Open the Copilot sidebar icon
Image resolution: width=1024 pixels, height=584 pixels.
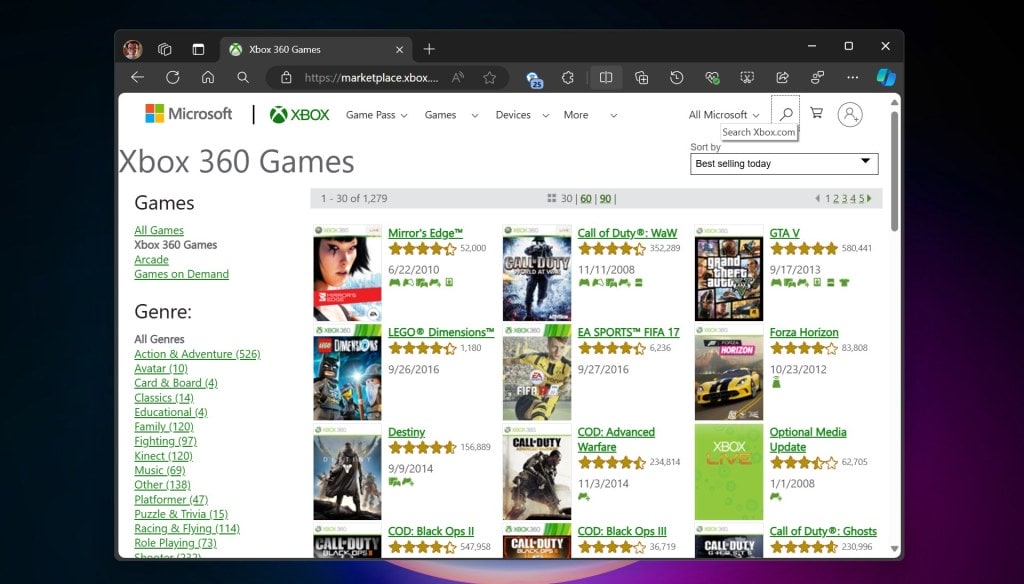[x=886, y=77]
